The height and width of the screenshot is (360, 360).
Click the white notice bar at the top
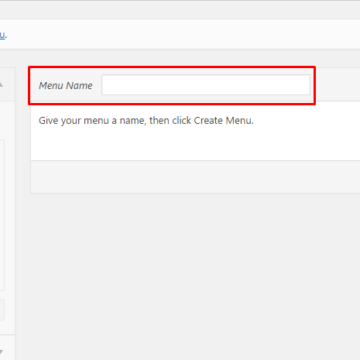[x=180, y=34]
